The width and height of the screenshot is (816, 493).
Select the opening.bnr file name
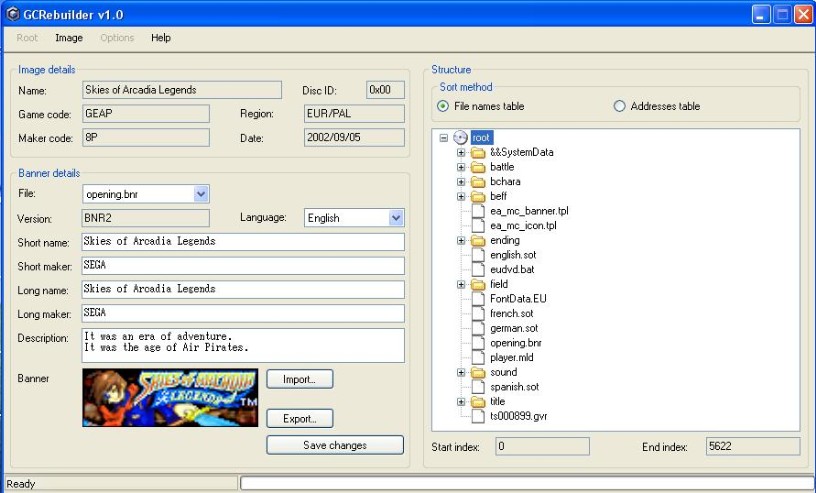[516, 343]
